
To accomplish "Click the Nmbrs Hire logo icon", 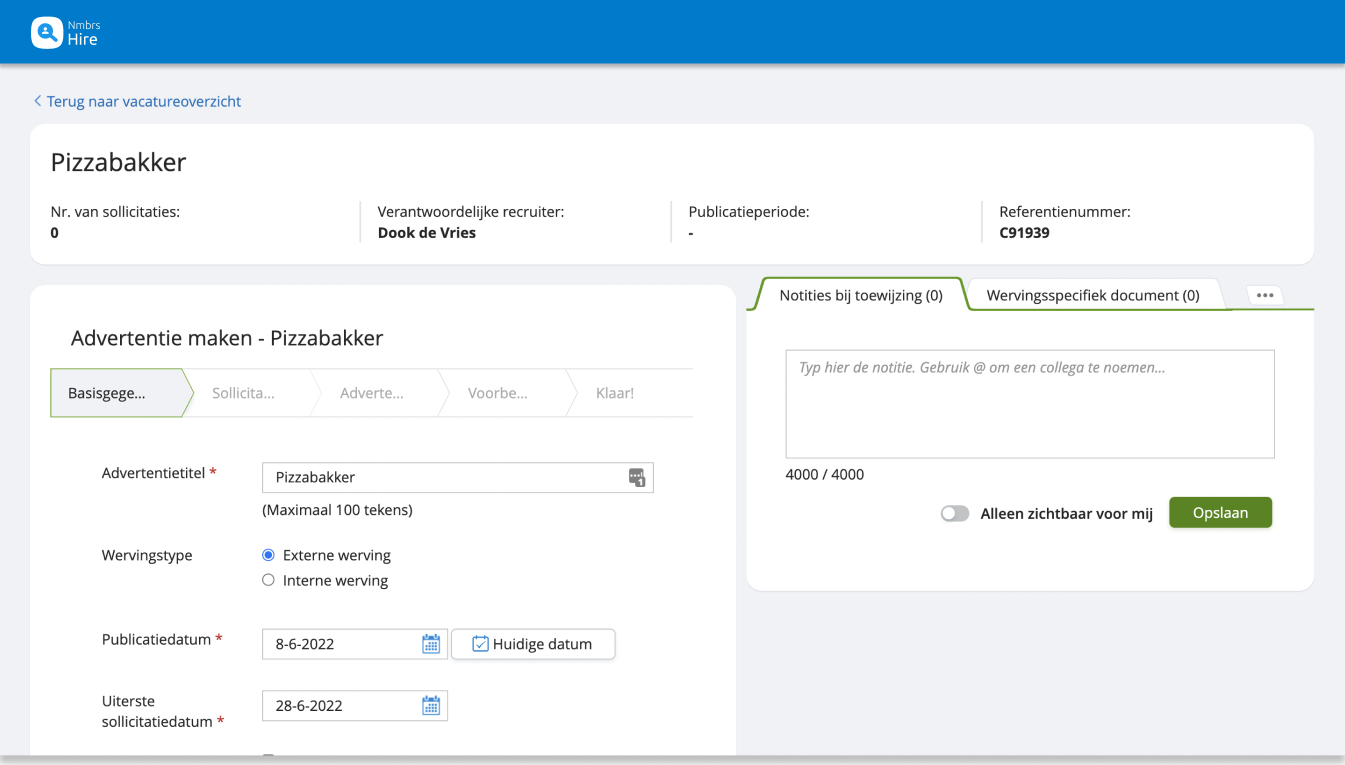I will click(x=47, y=33).
